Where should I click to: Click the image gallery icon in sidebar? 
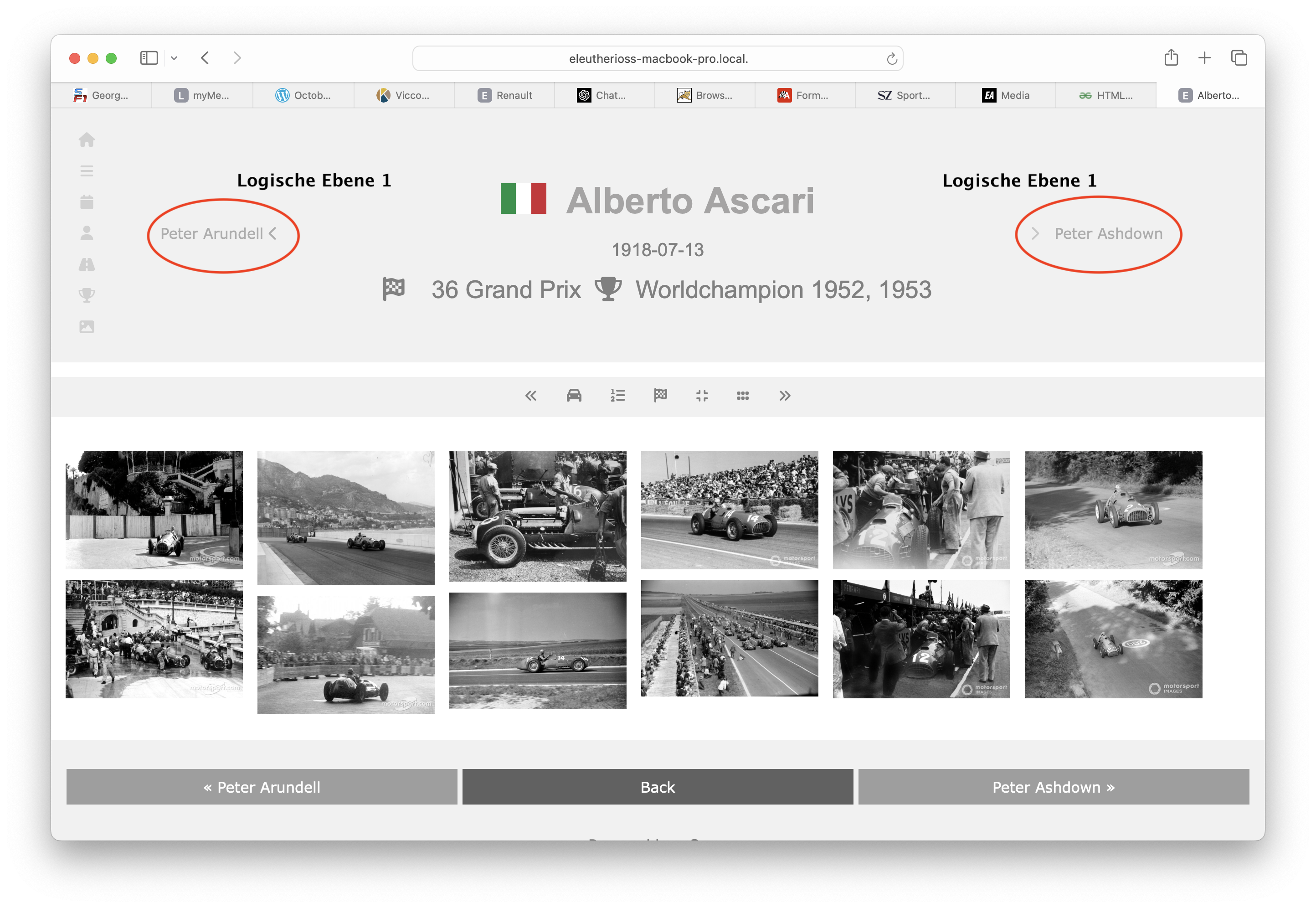tap(87, 326)
